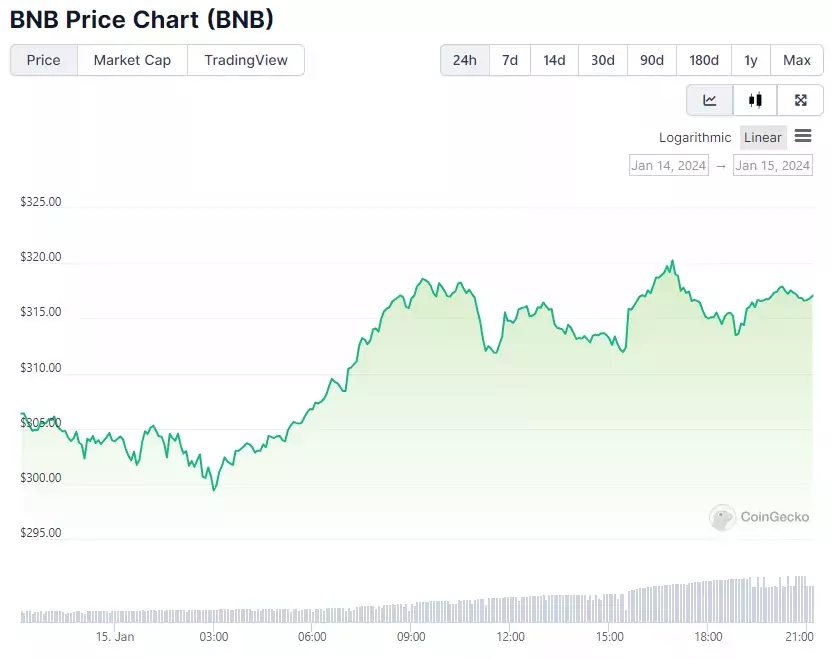
Task: Select the Price tab
Action: [44, 60]
